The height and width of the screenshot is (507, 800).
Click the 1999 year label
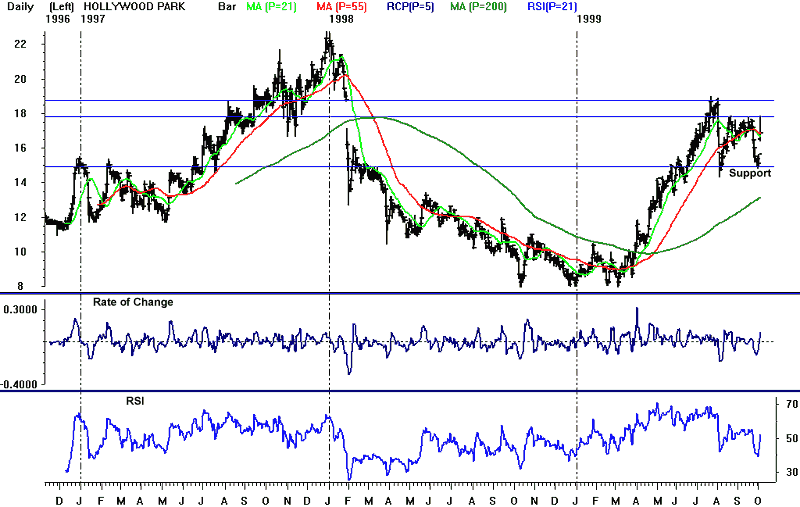(x=589, y=19)
